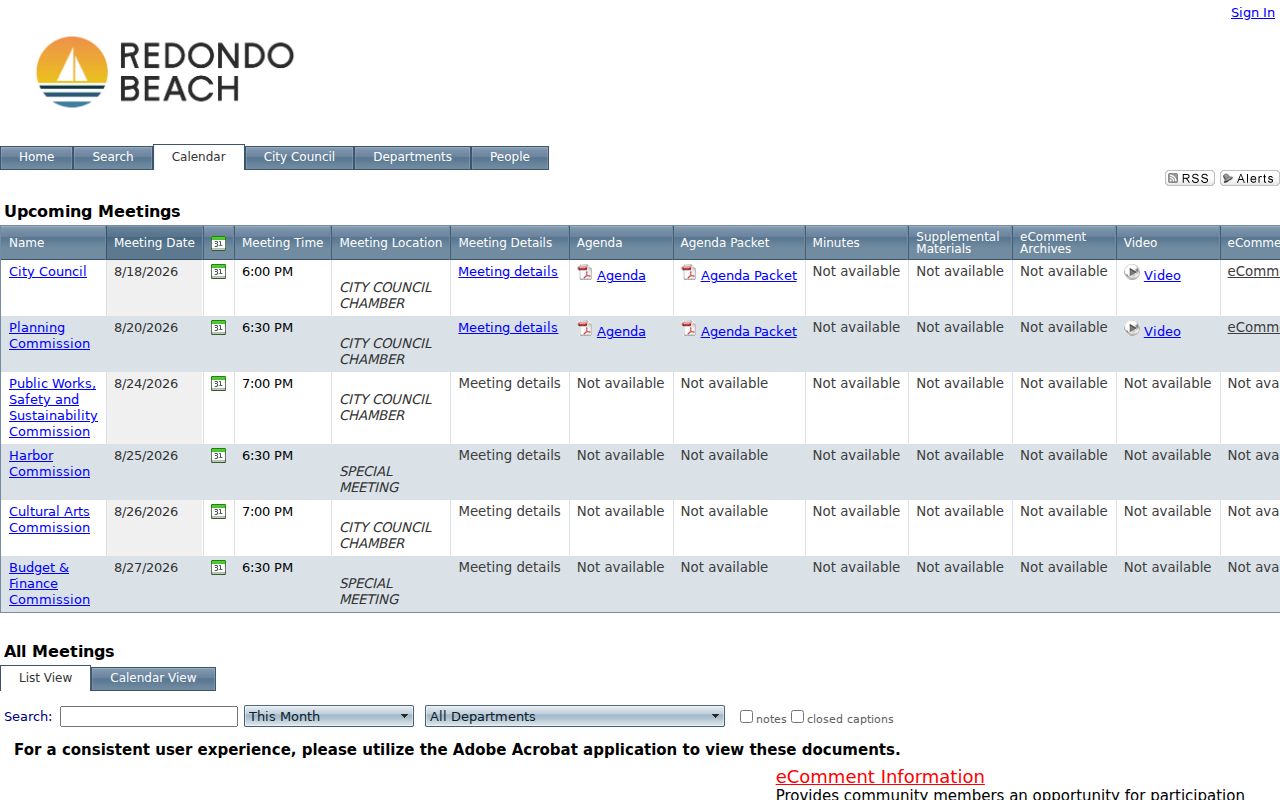Image resolution: width=1280 pixels, height=800 pixels.
Task: Open the This Month date dropdown
Action: pos(329,716)
